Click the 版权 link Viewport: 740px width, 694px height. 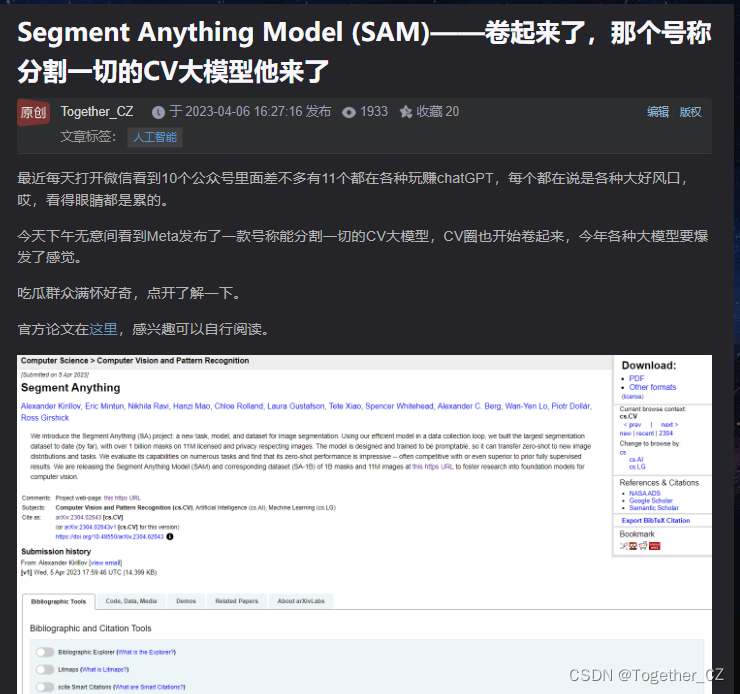[x=690, y=112]
